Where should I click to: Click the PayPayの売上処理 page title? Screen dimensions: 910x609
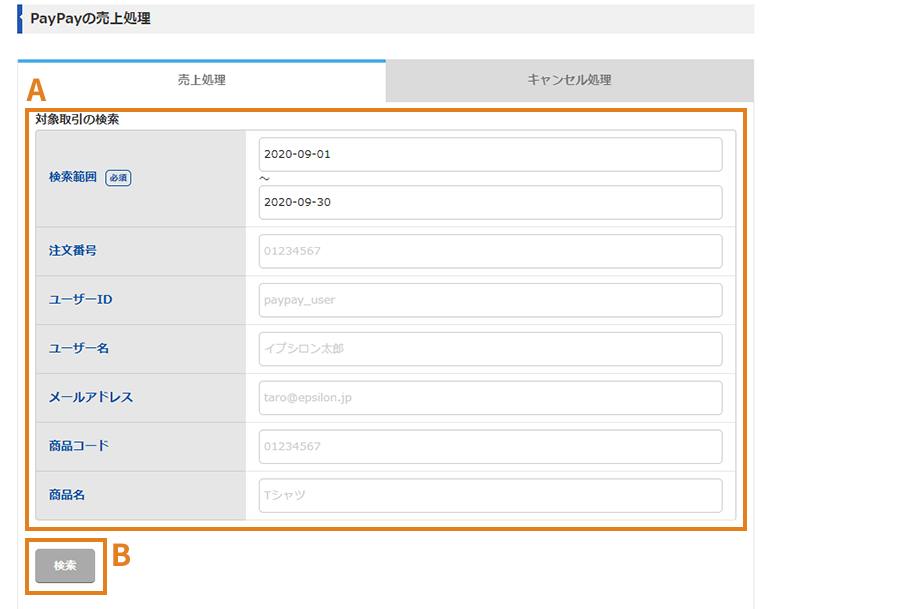coord(91,19)
